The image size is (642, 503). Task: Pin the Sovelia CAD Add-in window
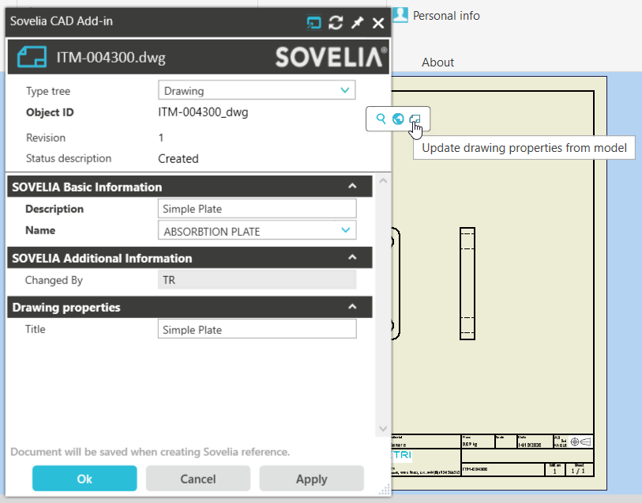(357, 23)
